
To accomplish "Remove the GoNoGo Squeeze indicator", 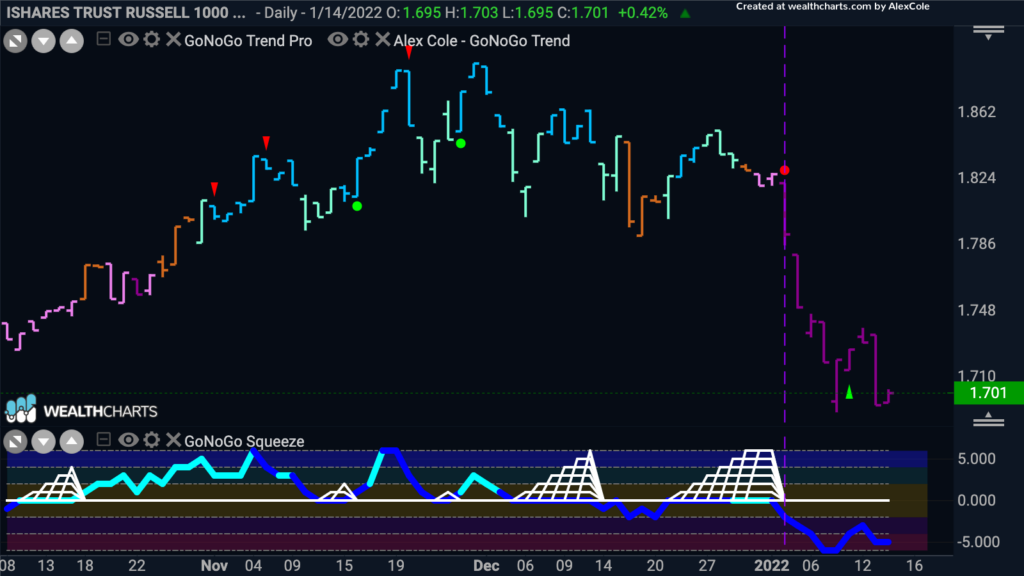I will [x=173, y=440].
